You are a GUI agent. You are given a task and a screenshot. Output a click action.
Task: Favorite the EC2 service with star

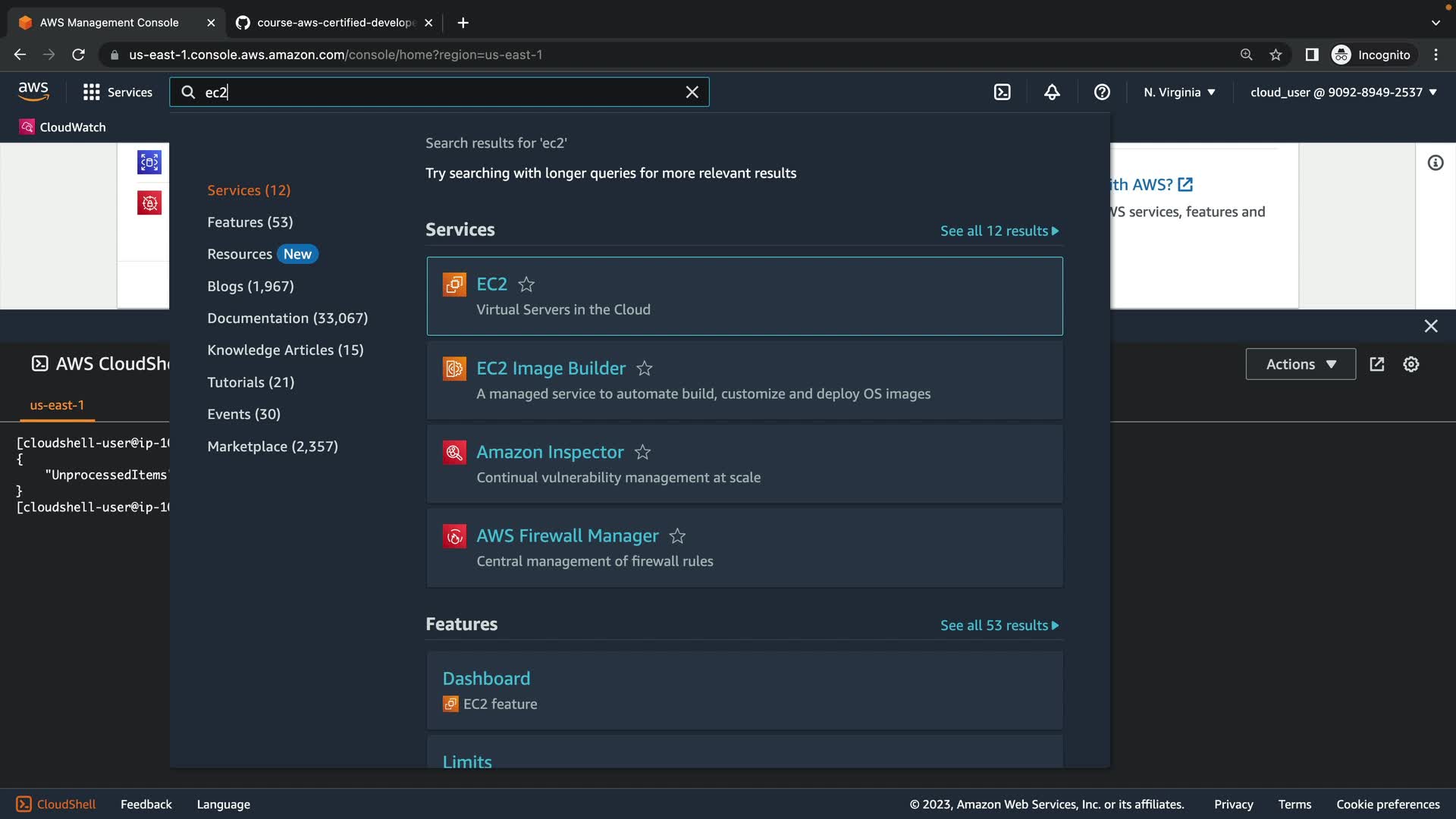pos(526,284)
